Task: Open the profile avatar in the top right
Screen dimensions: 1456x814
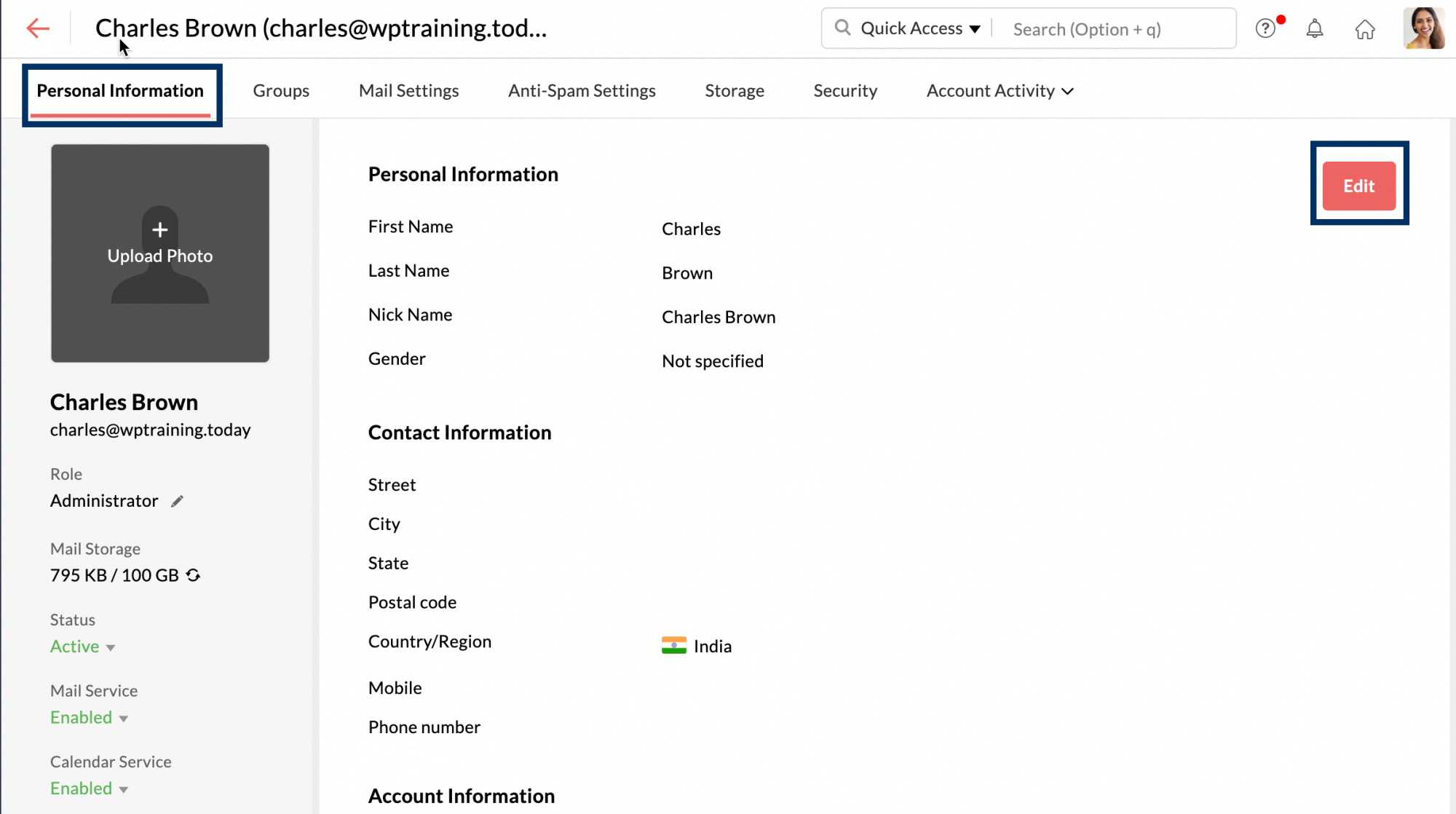Action: pyautogui.click(x=1424, y=28)
